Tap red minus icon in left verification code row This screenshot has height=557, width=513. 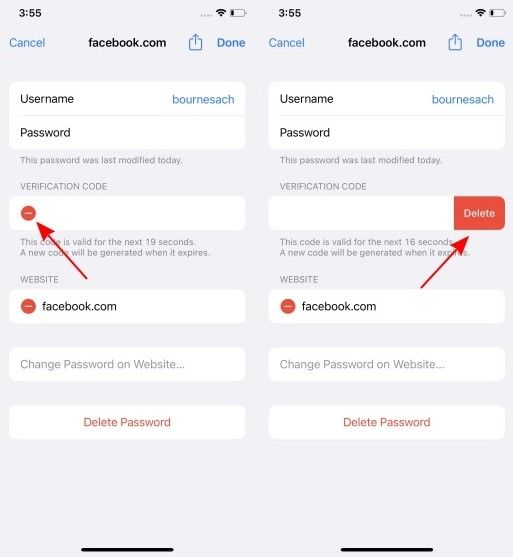[x=28, y=213]
